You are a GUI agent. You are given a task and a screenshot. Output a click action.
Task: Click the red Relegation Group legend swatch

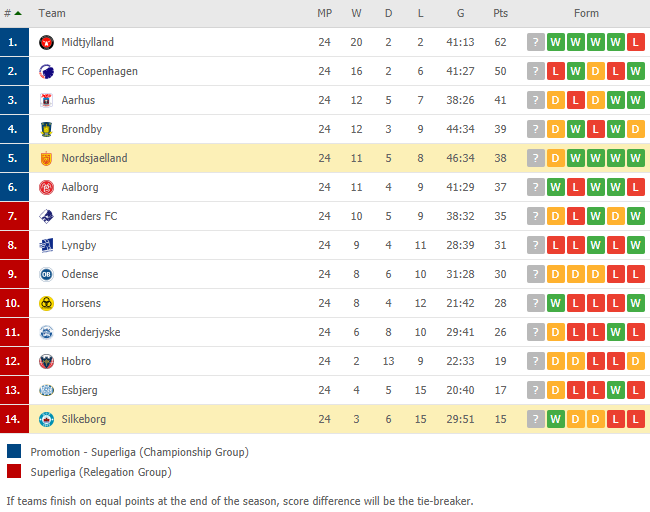pos(14,471)
